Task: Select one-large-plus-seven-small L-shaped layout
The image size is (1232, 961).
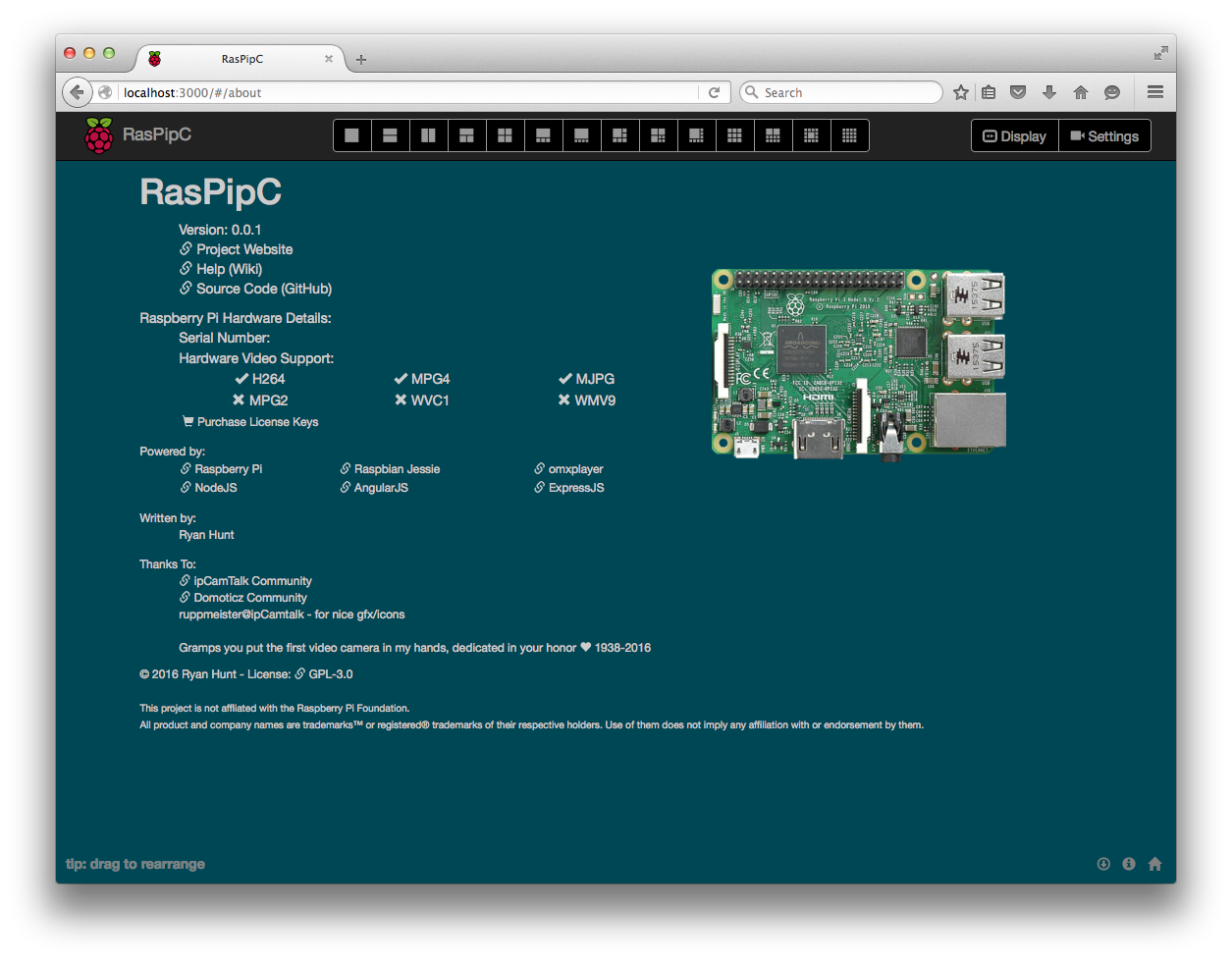Action: [x=697, y=135]
